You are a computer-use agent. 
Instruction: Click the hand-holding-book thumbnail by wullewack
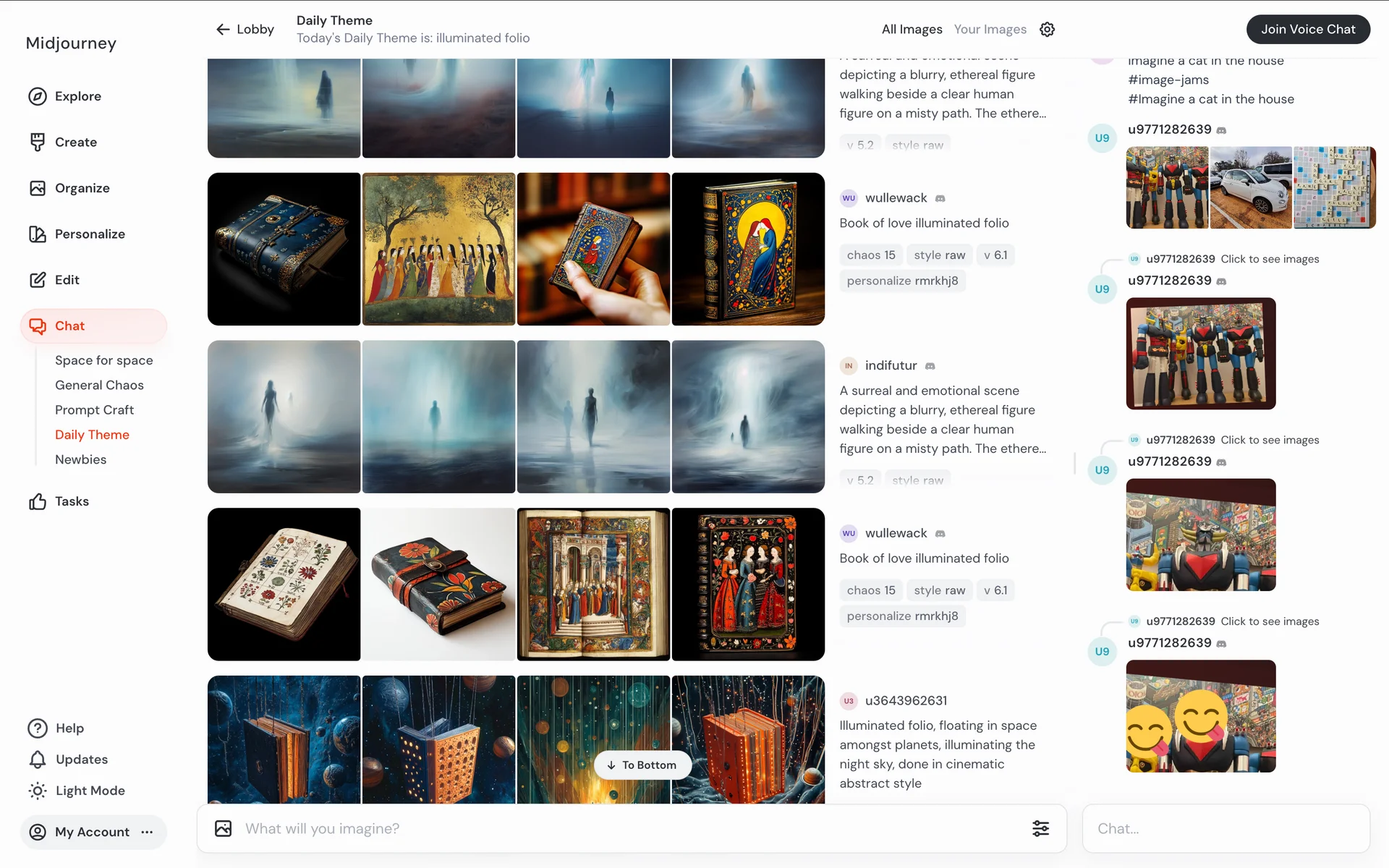coord(593,249)
